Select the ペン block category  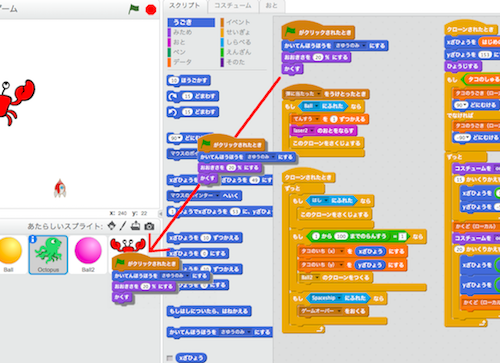pyautogui.click(x=179, y=52)
